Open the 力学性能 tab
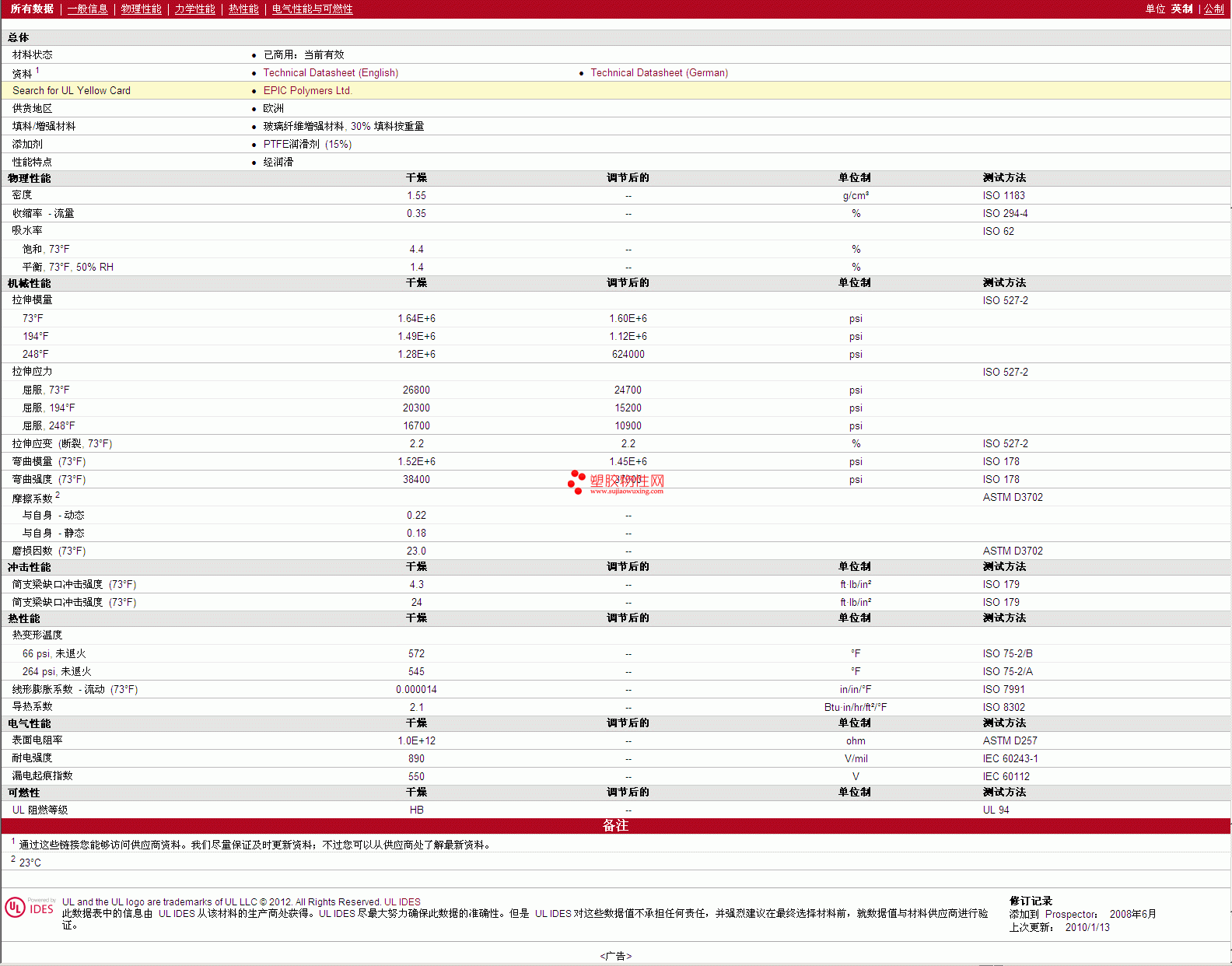The width and height of the screenshot is (1232, 966). click(194, 9)
